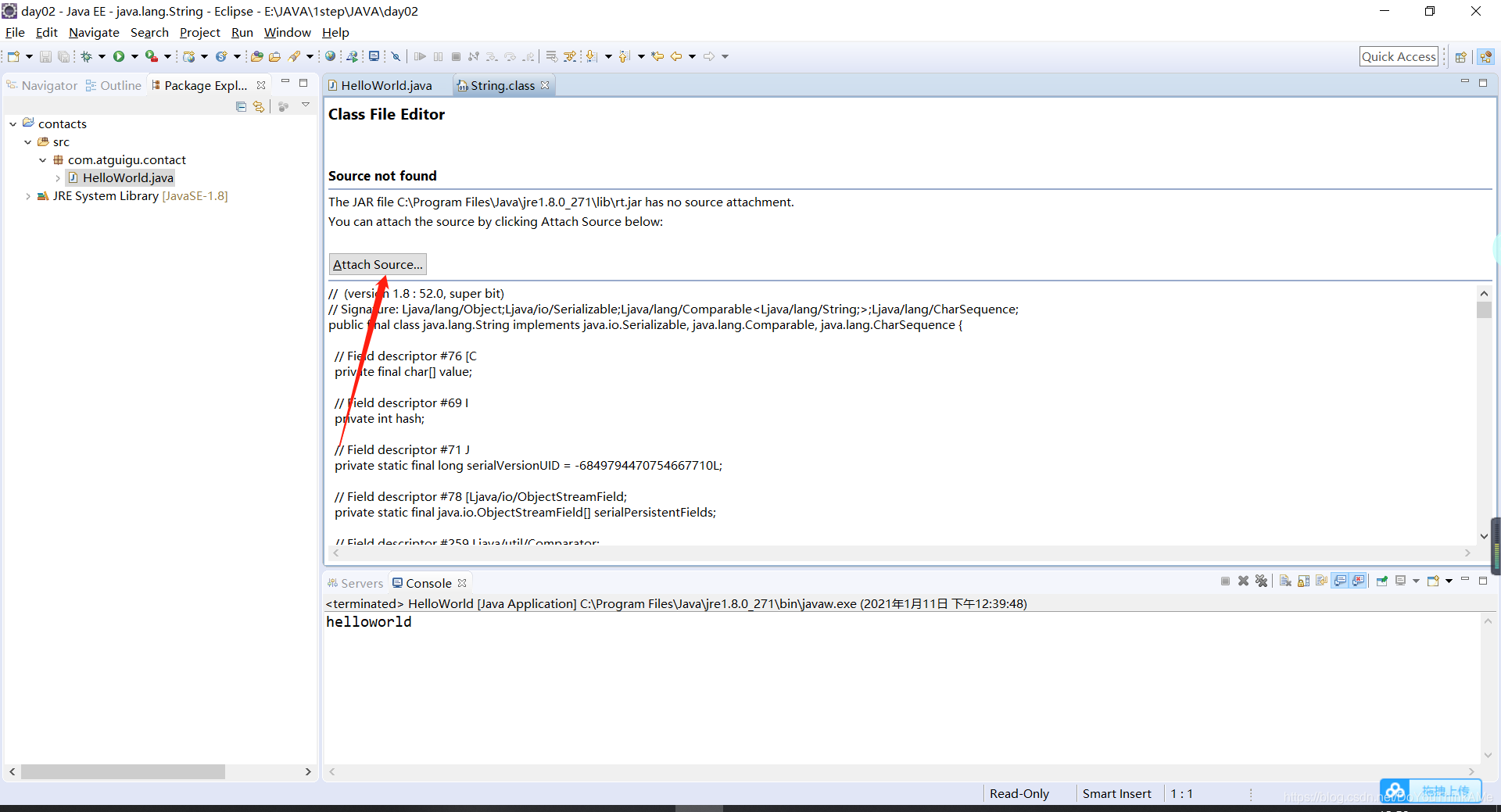Switch to the Outline view tab

113,85
